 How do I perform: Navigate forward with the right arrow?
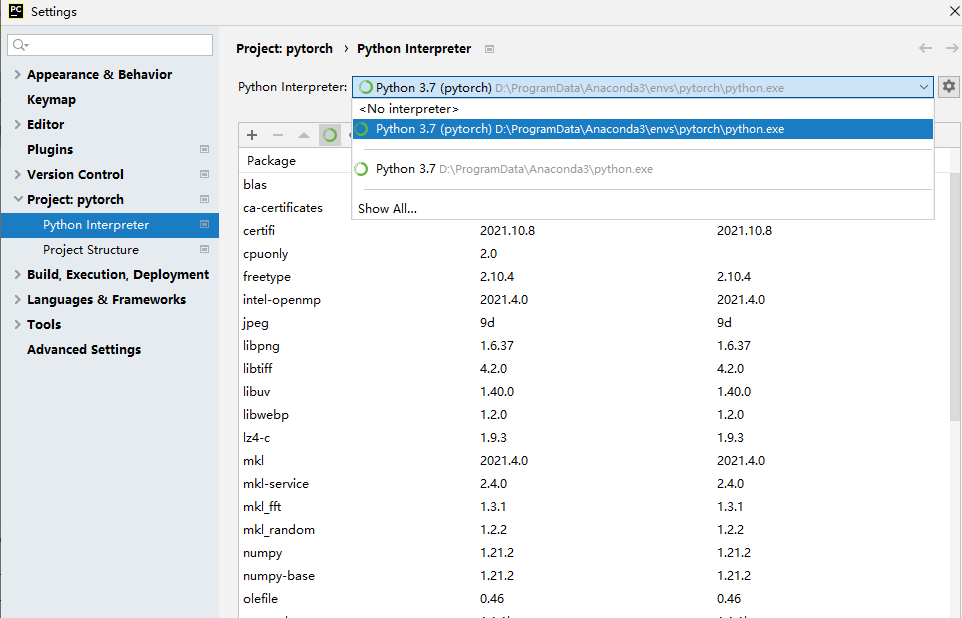click(x=952, y=48)
